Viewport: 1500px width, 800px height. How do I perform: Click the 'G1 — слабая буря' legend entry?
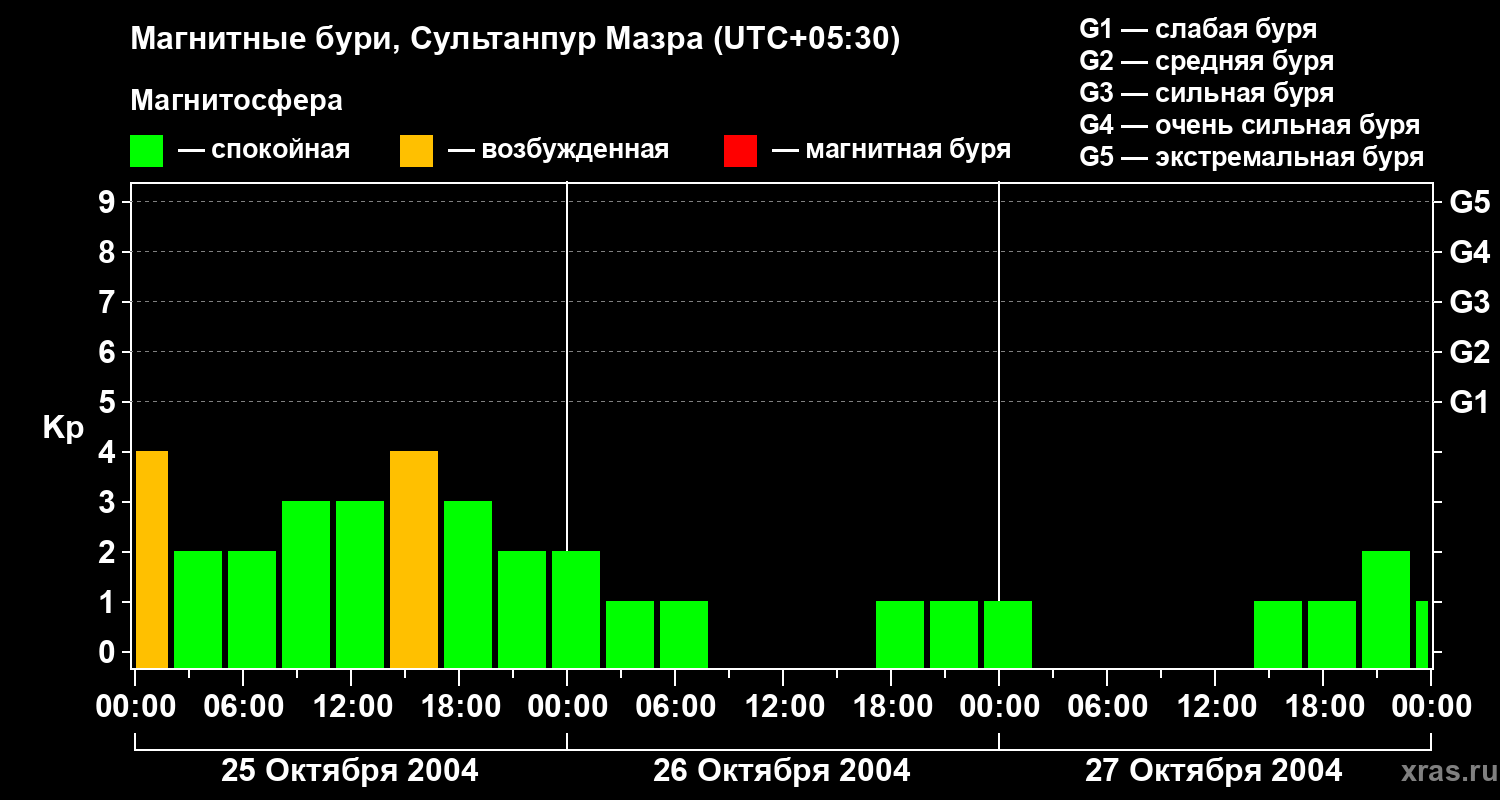pos(1198,28)
